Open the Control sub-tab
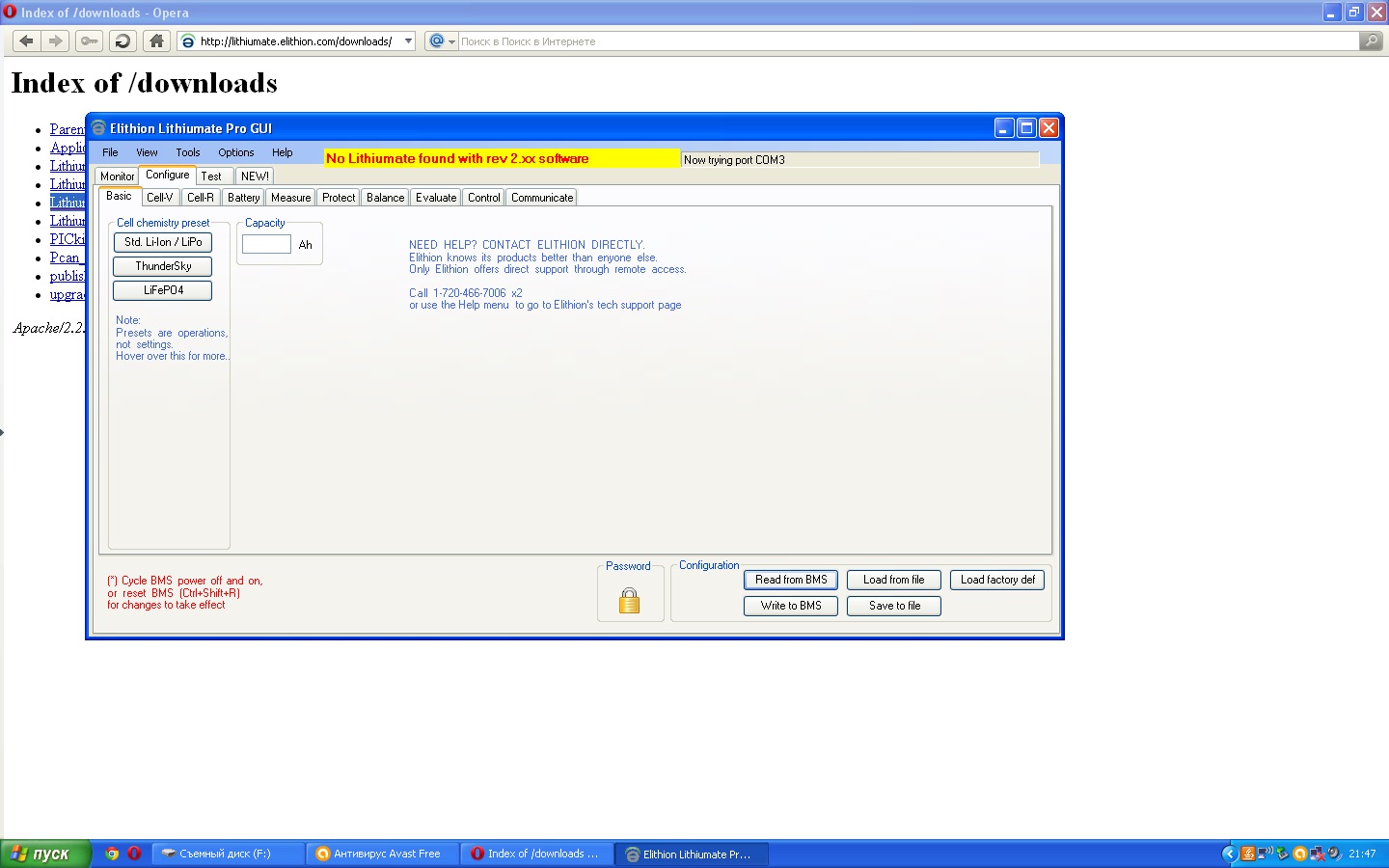 pyautogui.click(x=484, y=198)
